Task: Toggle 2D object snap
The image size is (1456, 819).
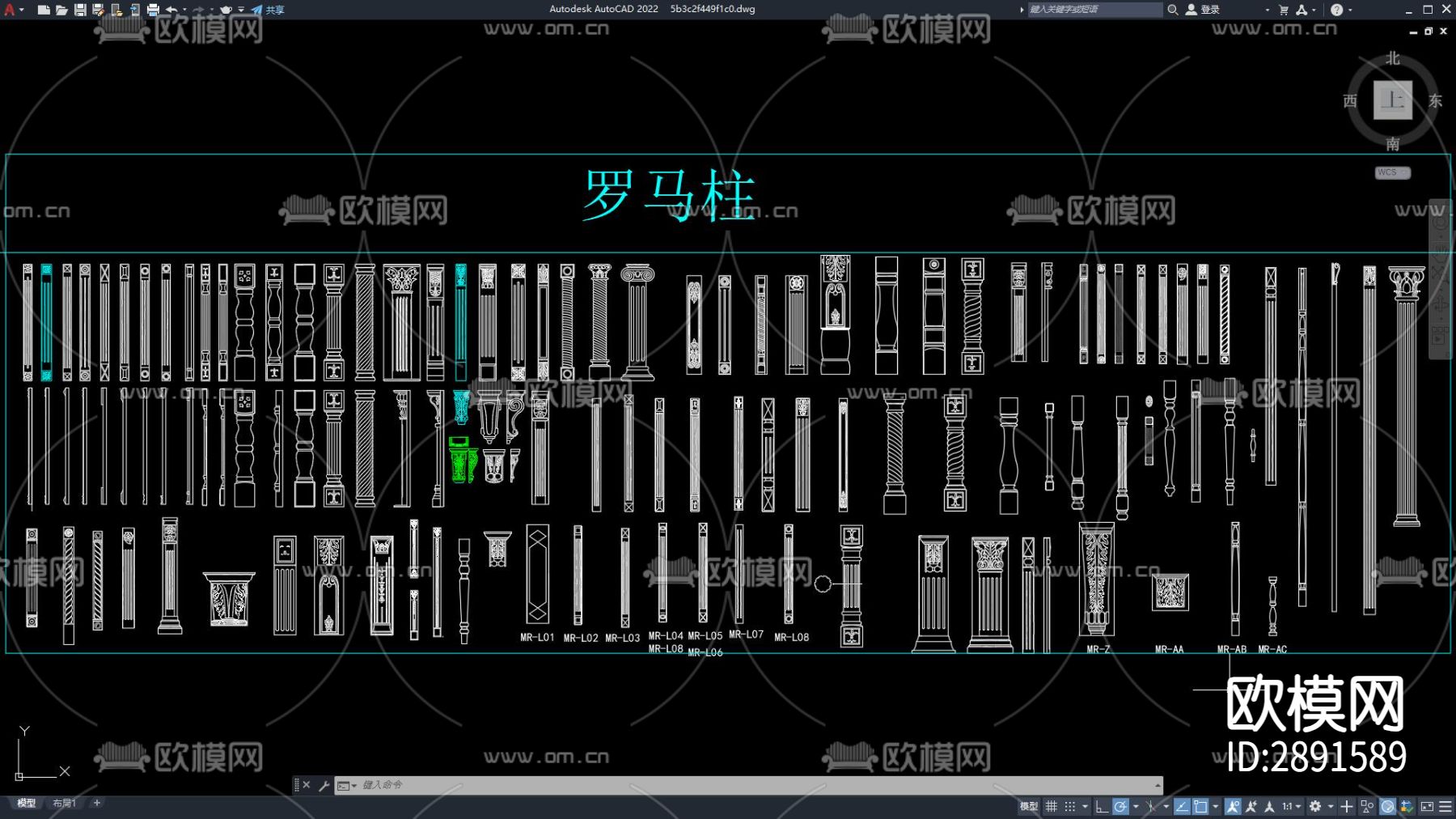Action: 1200,806
